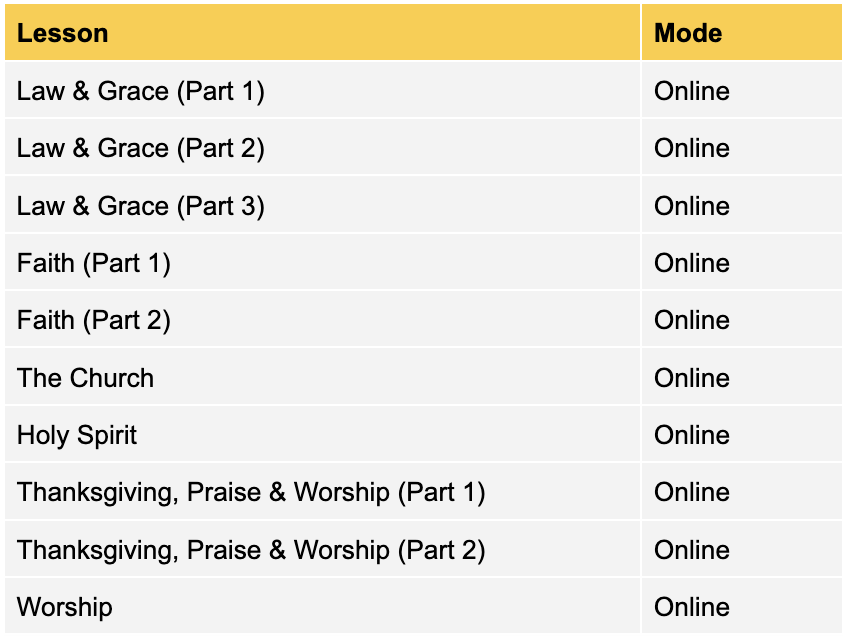The height and width of the screenshot is (638, 846).
Task: Select Online mode for Faith (Part 2)
Action: click(x=692, y=320)
